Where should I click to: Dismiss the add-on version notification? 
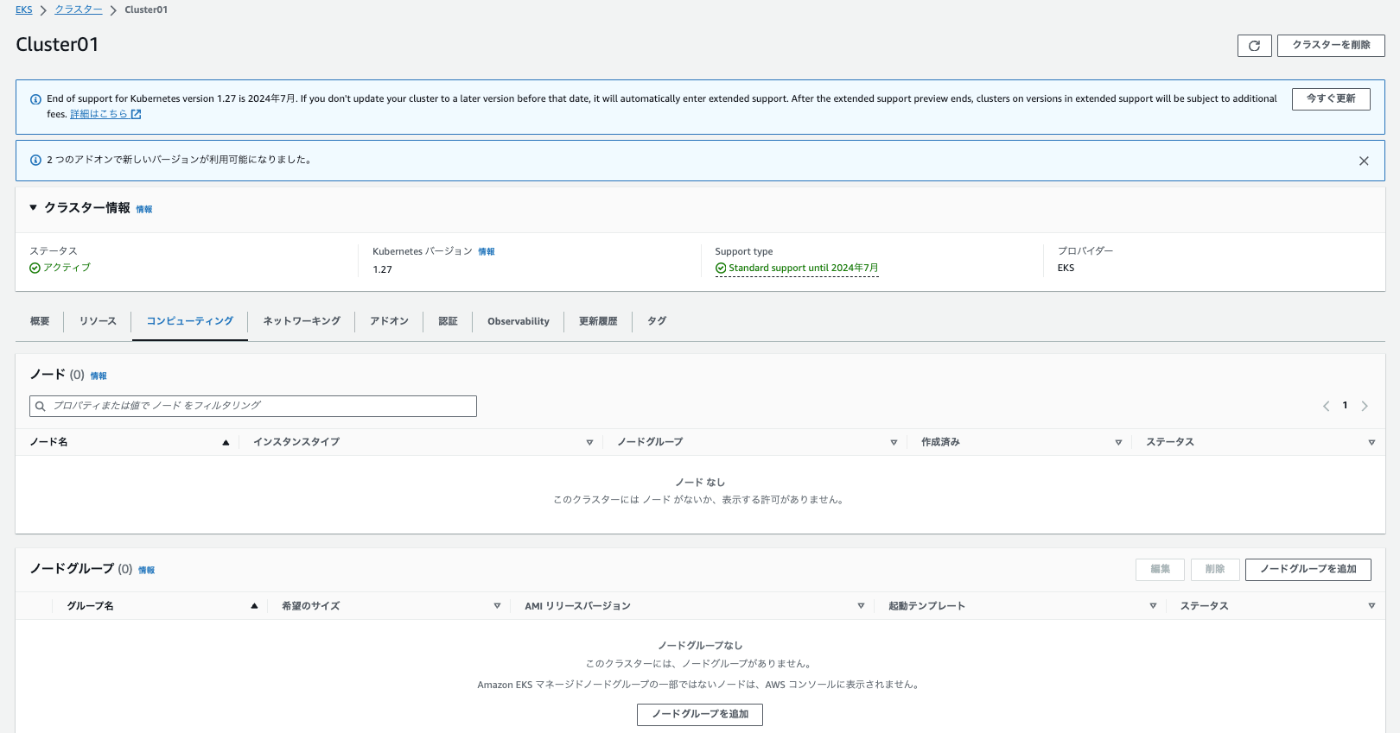click(x=1363, y=160)
